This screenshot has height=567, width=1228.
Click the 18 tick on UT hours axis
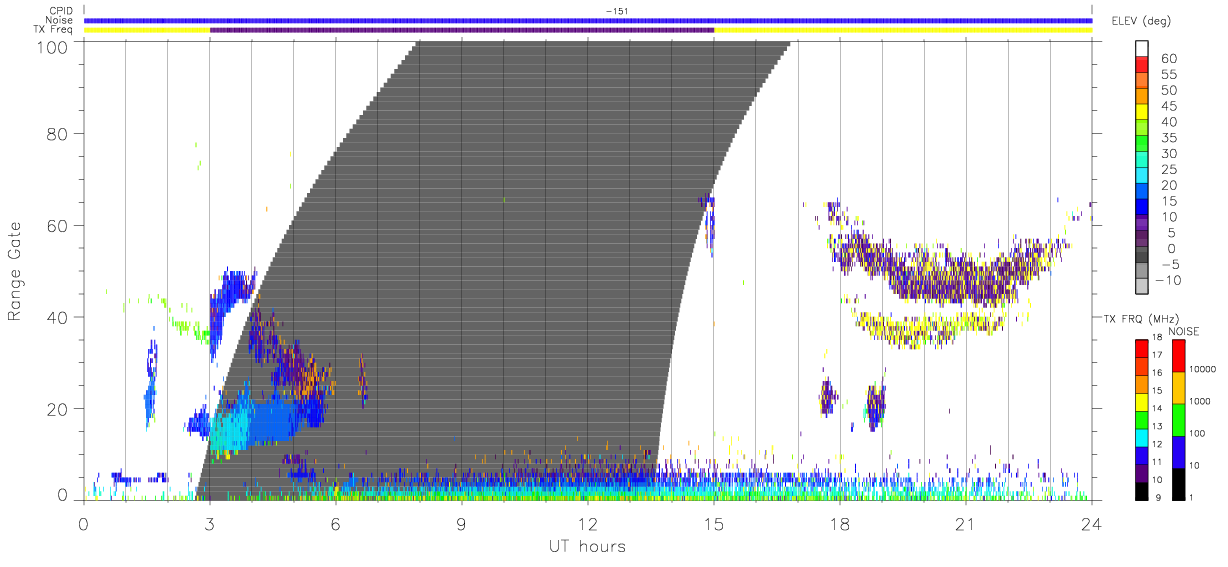click(840, 525)
